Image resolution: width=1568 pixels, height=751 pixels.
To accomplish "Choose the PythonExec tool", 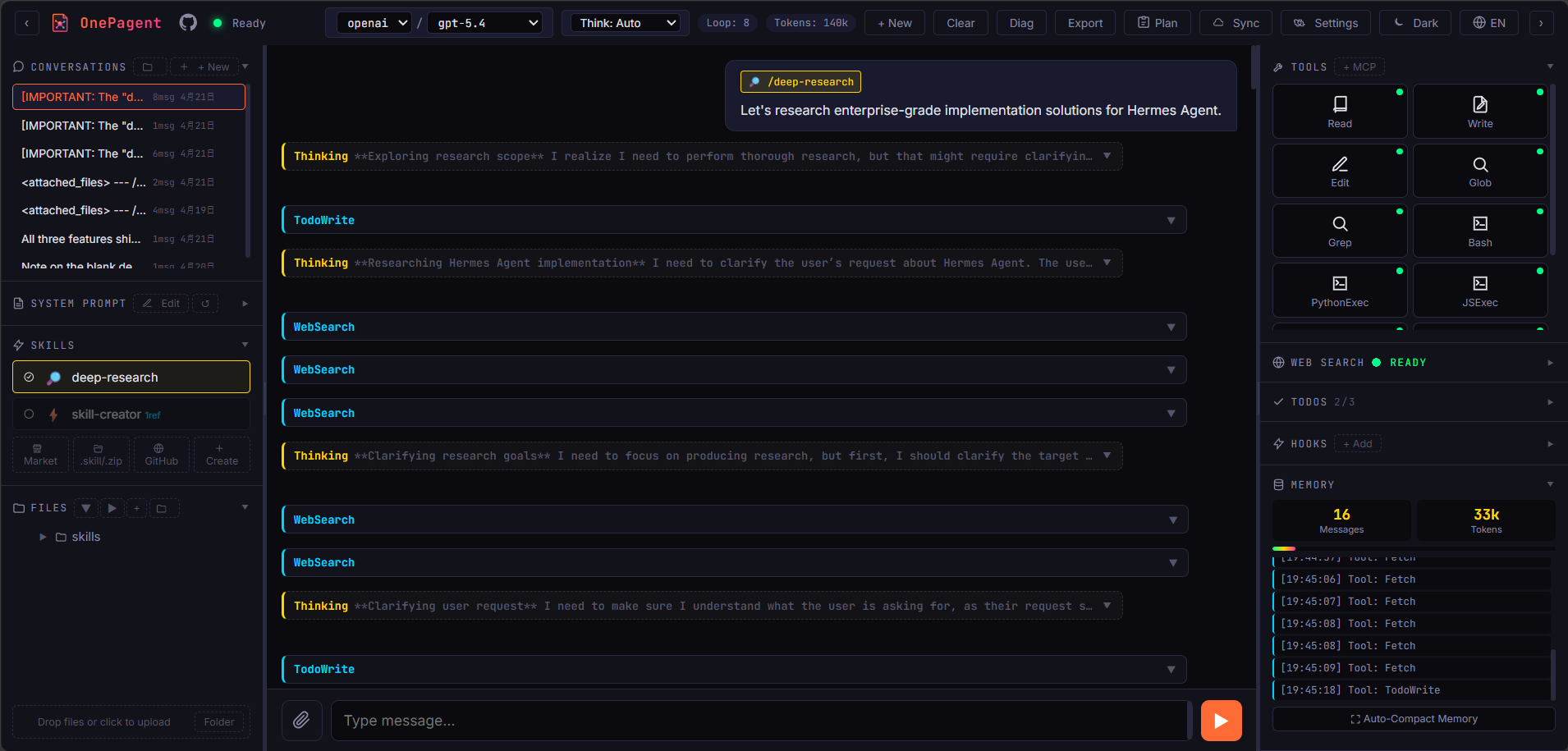I will click(x=1340, y=291).
